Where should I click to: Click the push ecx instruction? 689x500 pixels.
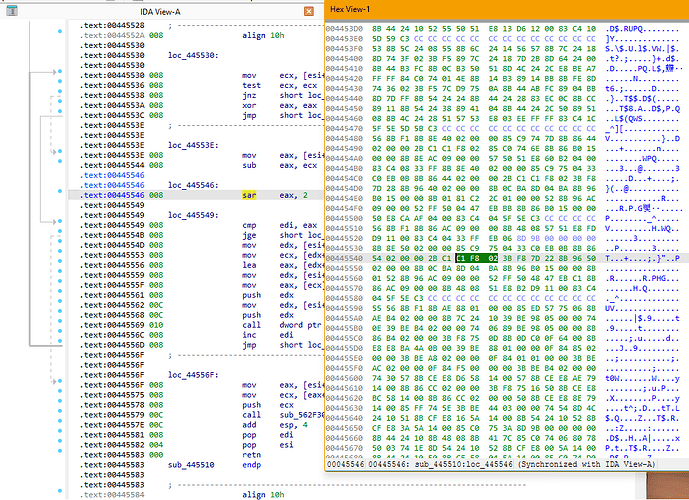[x=268, y=405]
